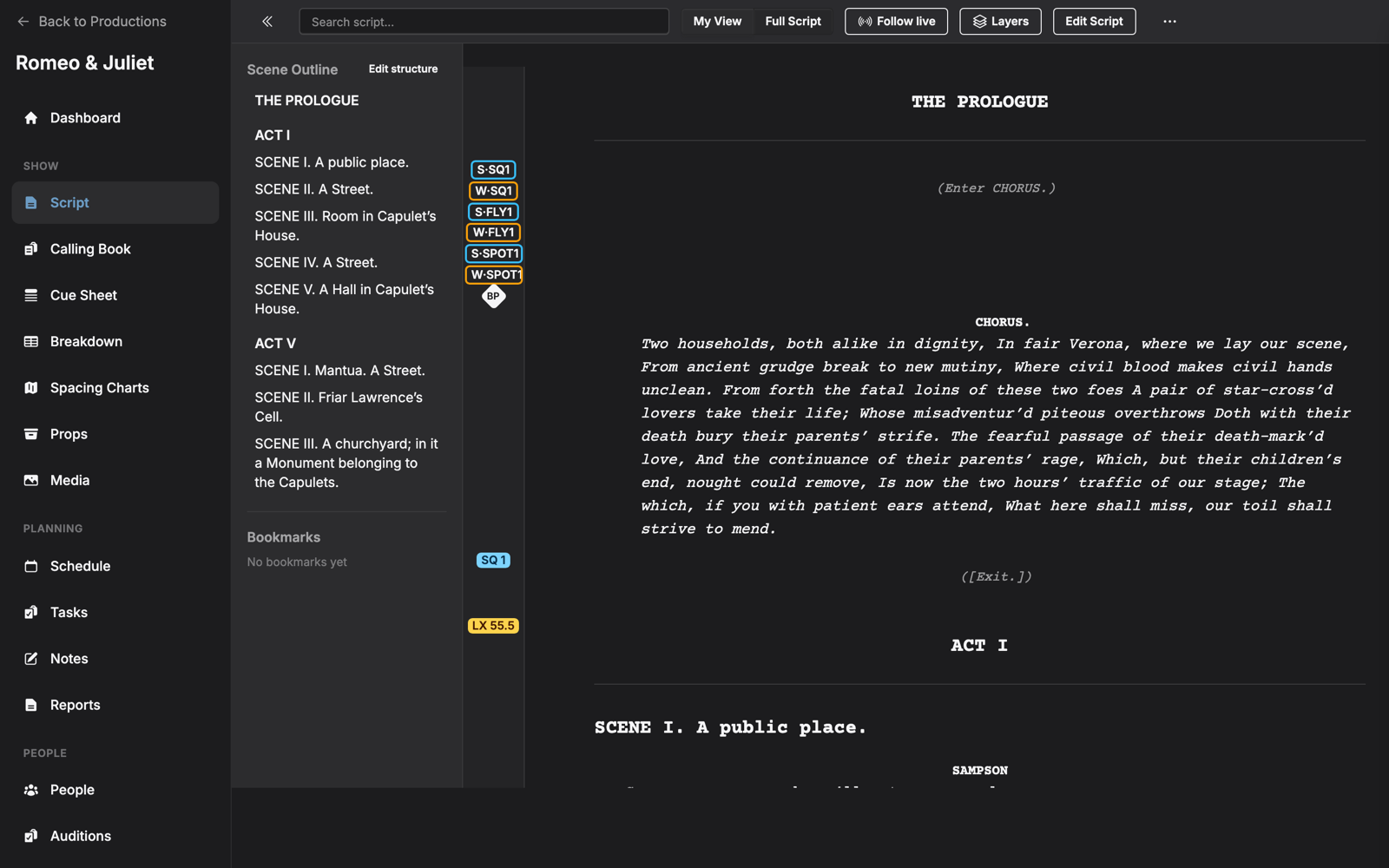This screenshot has width=1389, height=868.
Task: Click the Calling Book icon
Action: click(x=31, y=249)
